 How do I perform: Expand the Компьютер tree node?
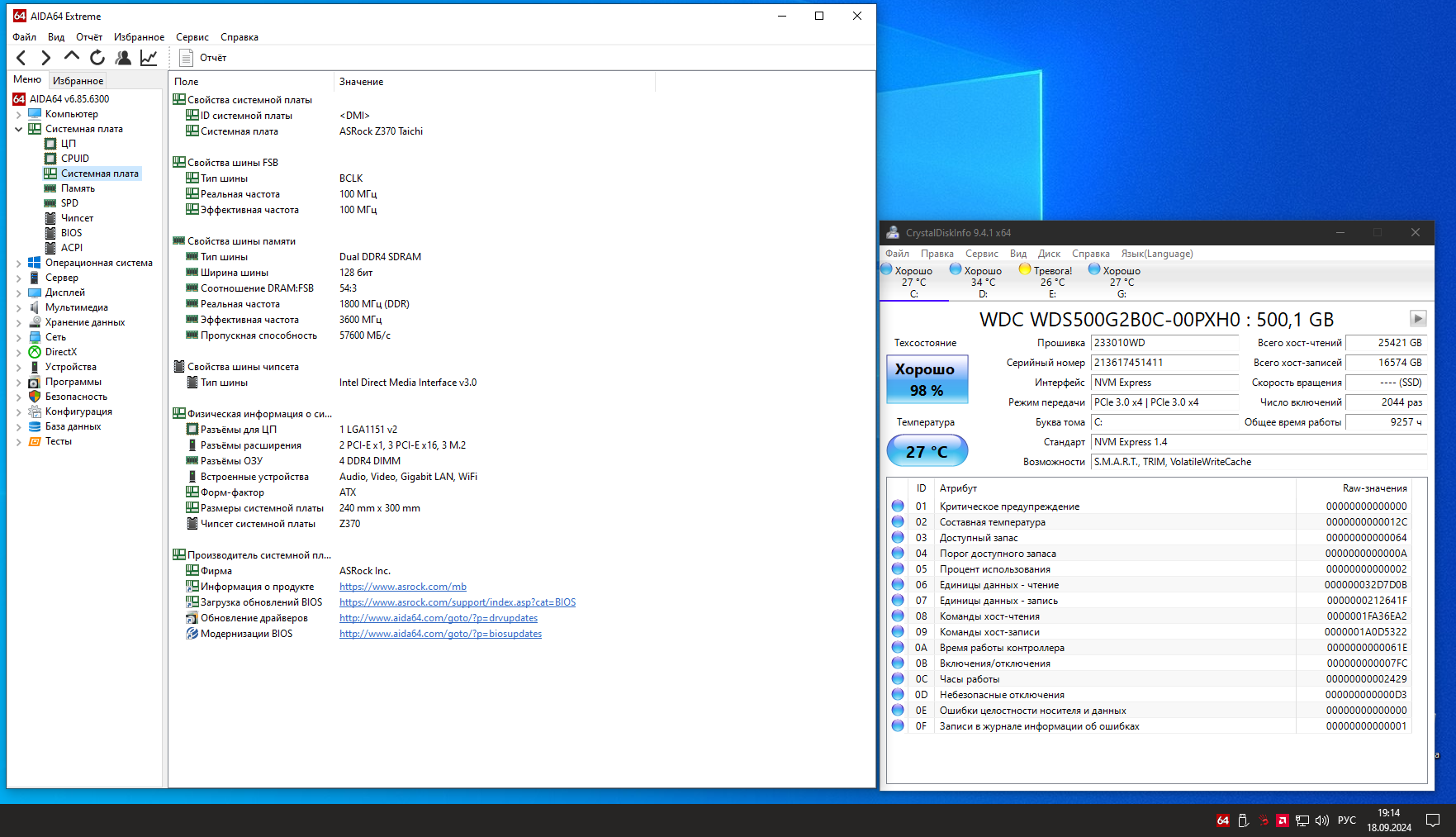[19, 114]
